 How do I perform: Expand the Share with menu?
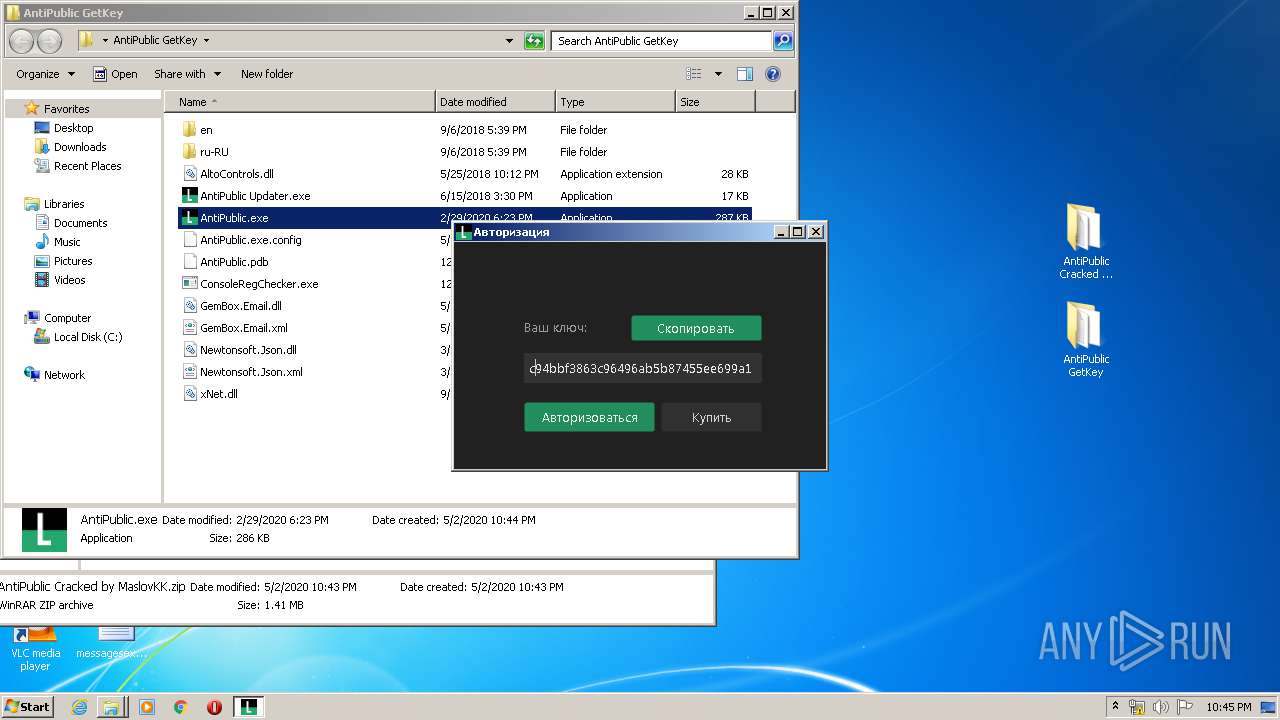186,74
